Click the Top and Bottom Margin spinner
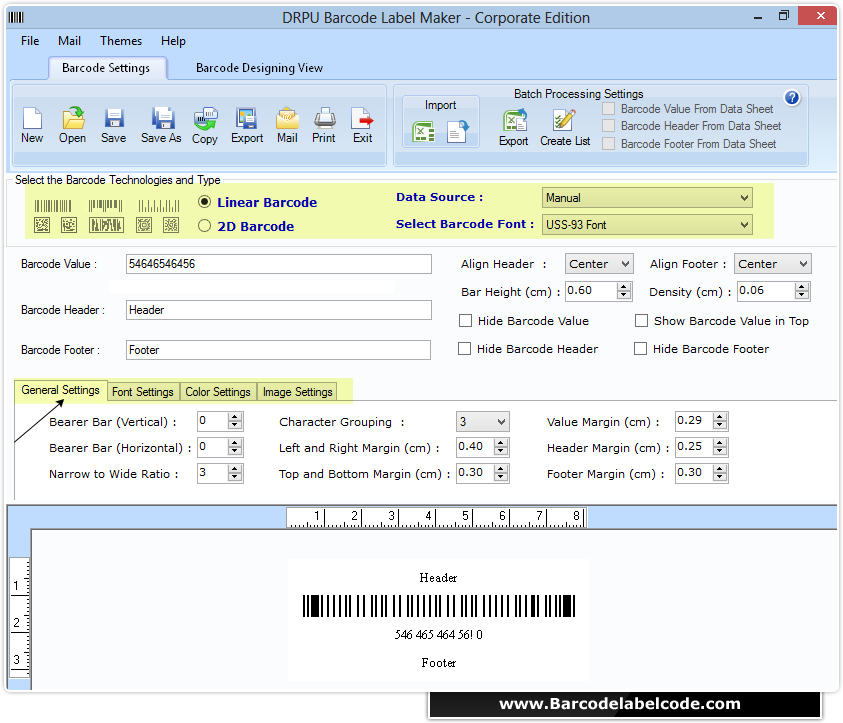843x723 pixels. point(501,473)
